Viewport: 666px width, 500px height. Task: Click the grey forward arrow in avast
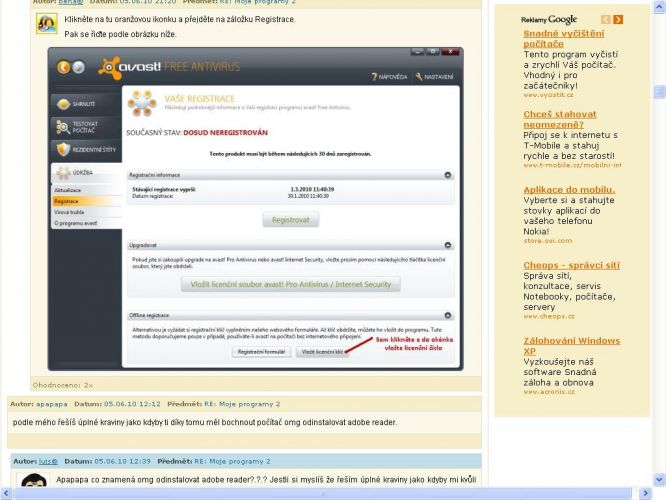[79, 67]
